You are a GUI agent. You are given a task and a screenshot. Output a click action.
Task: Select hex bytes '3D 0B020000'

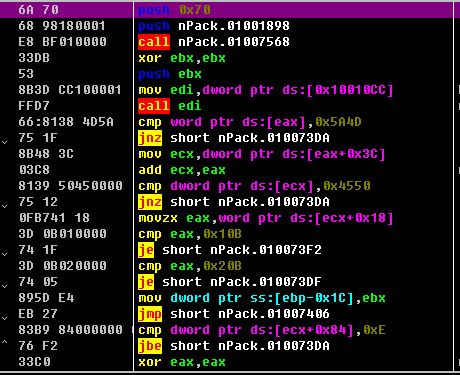[x=63, y=266]
